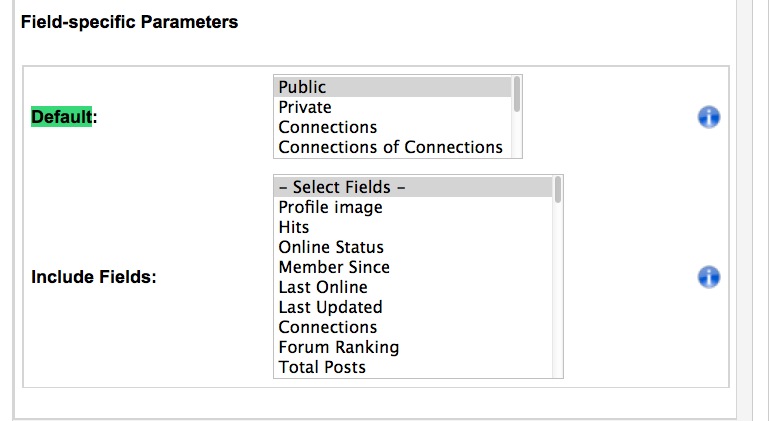Click the Include Fields scrollbar thumb

pyautogui.click(x=558, y=190)
